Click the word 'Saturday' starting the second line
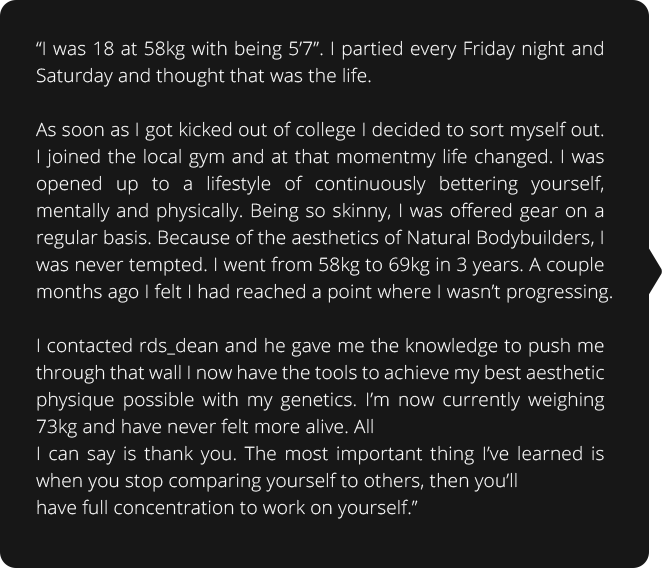The height and width of the screenshot is (568, 662). [74, 76]
